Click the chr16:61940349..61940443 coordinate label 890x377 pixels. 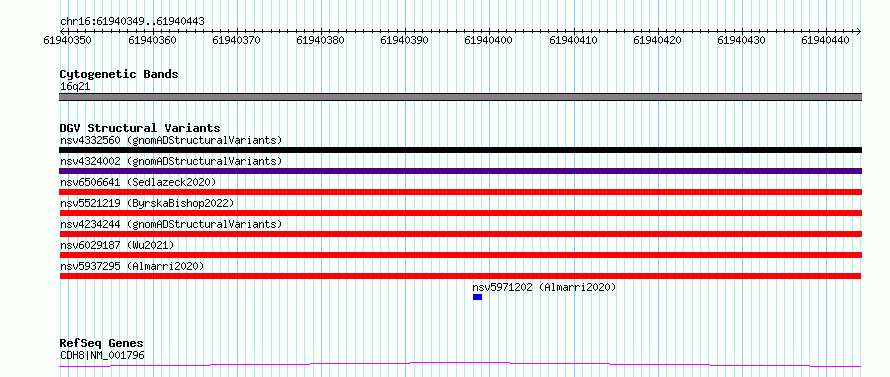132,22
